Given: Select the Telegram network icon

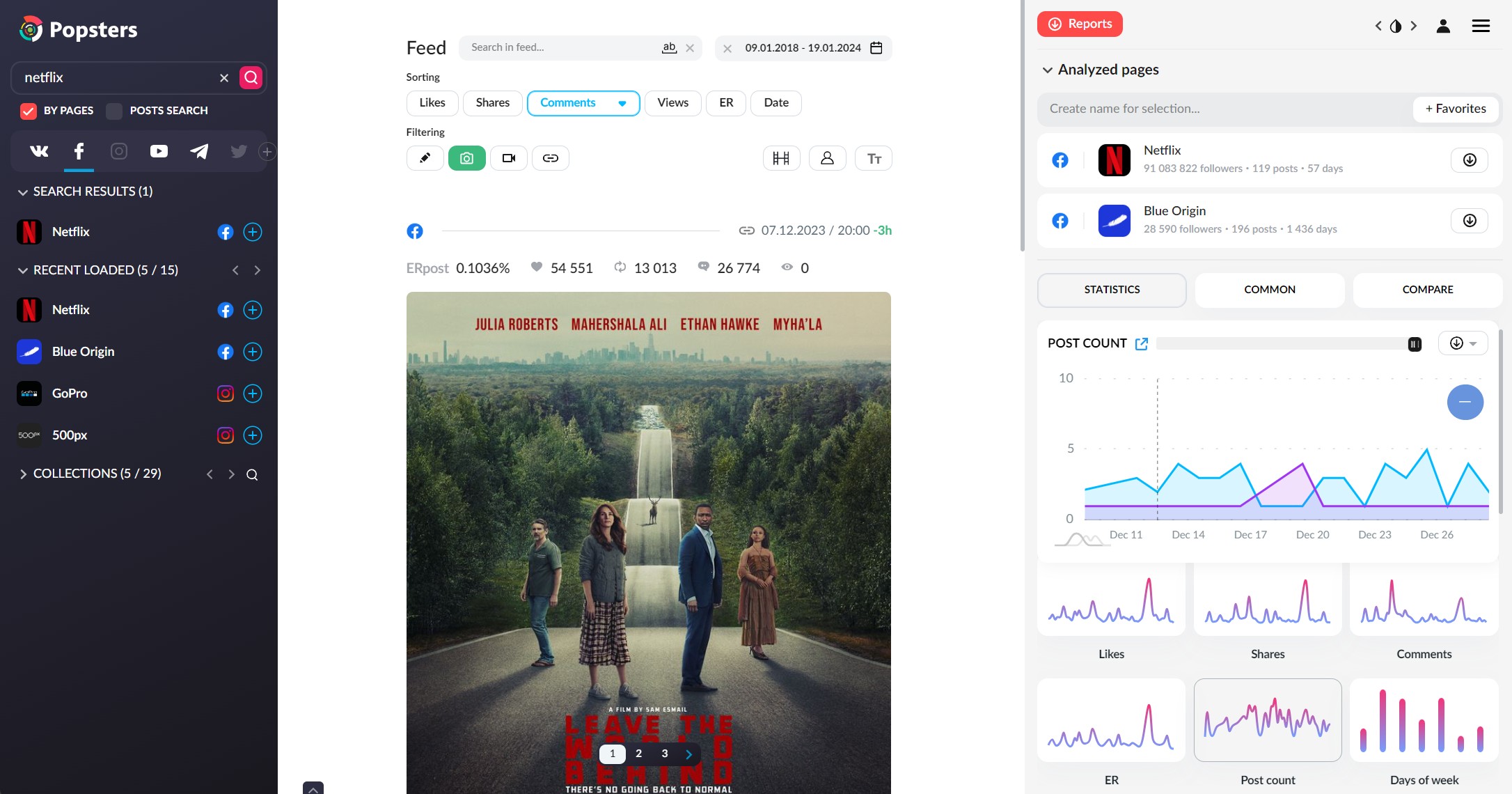Looking at the screenshot, I should click(x=199, y=151).
